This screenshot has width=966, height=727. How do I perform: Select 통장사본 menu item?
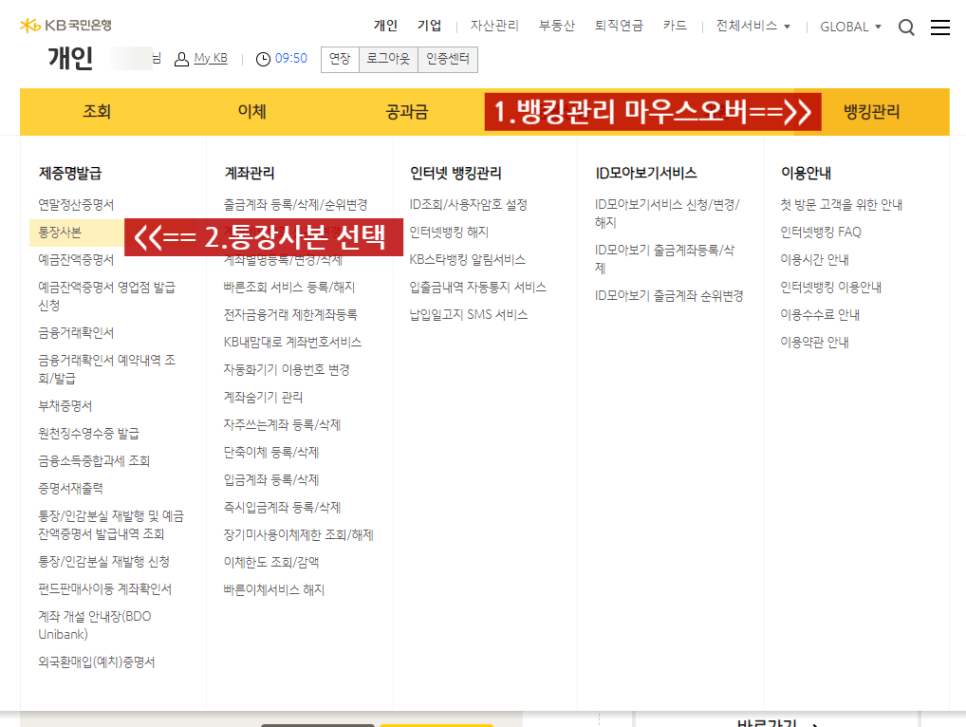point(60,232)
